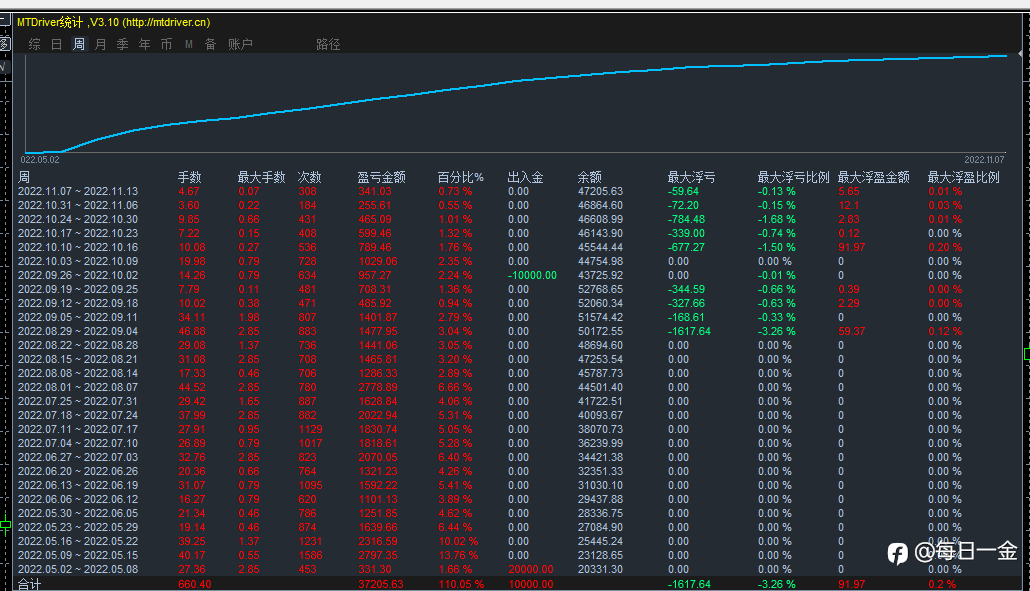Open the 账户 account tab

[240, 44]
